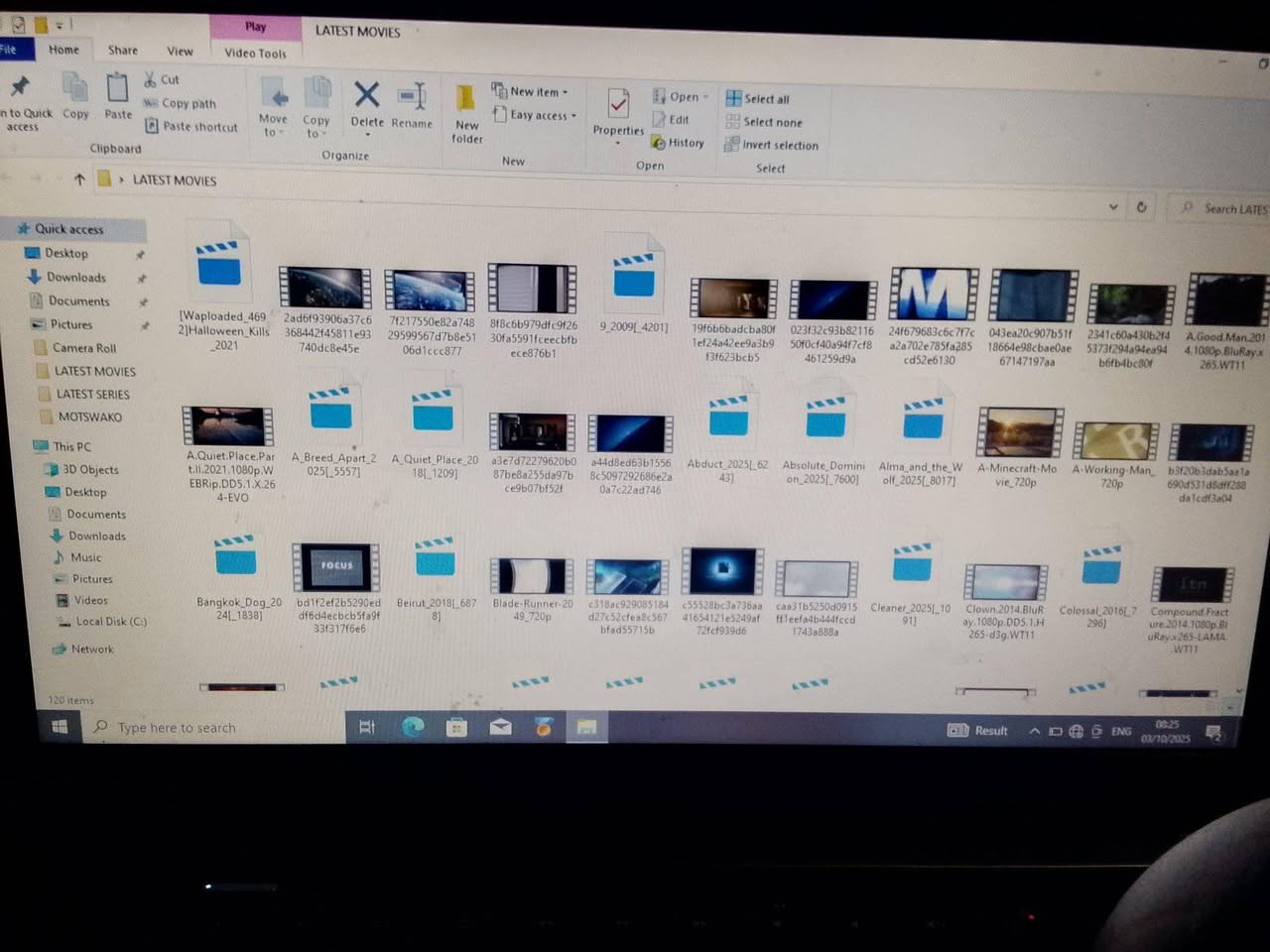Screen dimensions: 1270x952
Task: Click the Delete icon in the ribbon
Action: [x=366, y=97]
